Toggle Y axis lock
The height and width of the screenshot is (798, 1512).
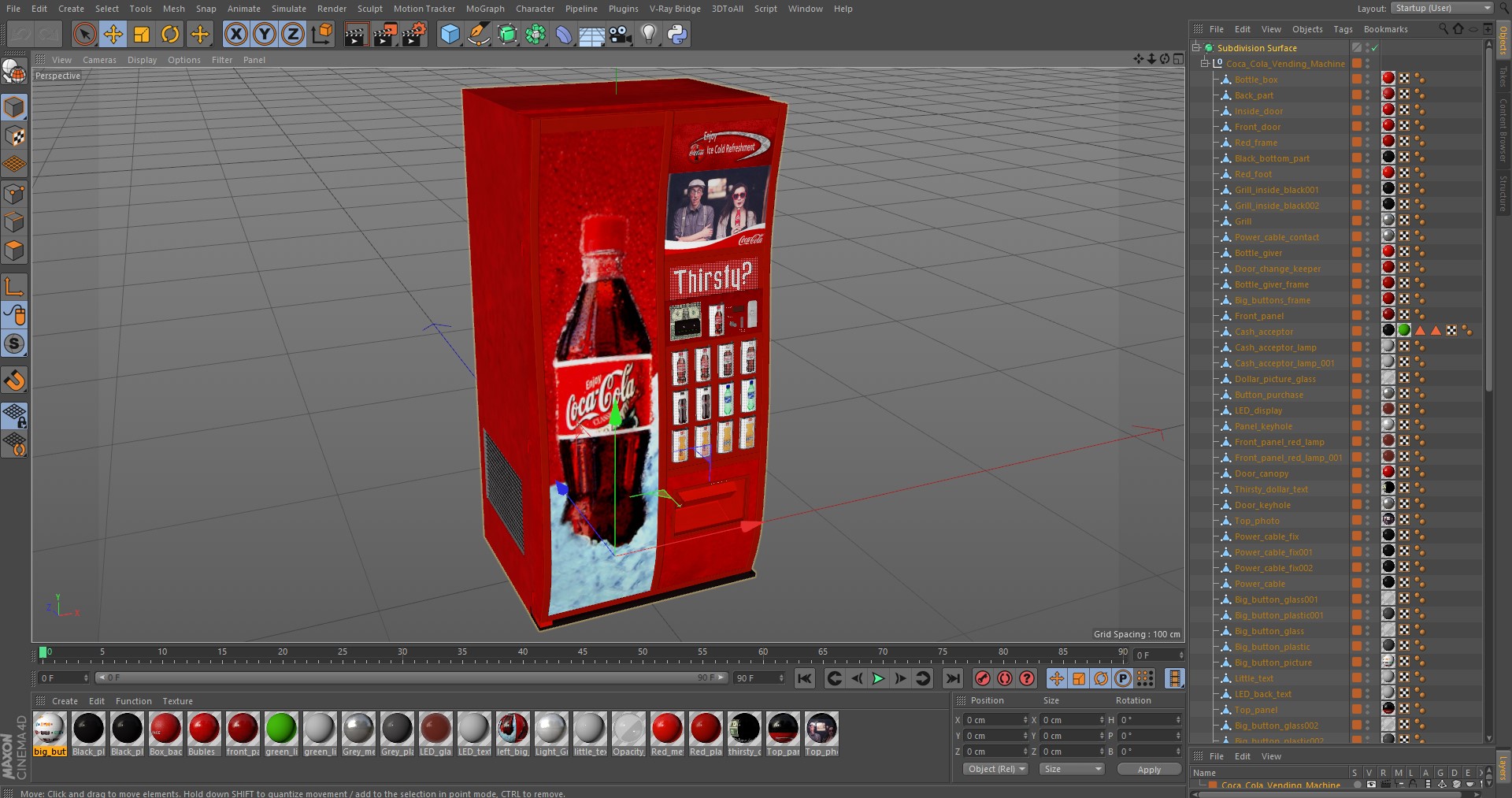click(x=265, y=34)
